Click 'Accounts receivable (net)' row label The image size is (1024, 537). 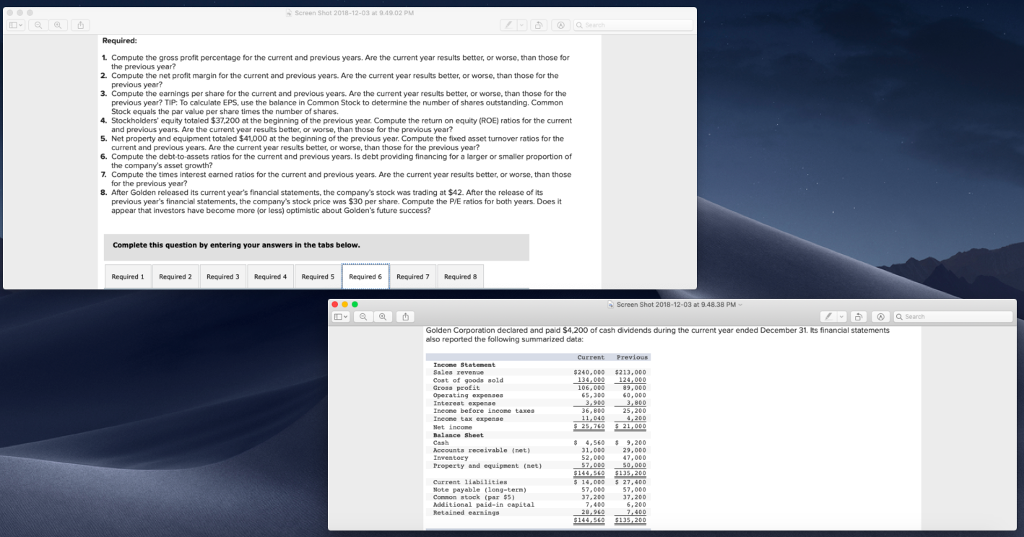coord(482,450)
